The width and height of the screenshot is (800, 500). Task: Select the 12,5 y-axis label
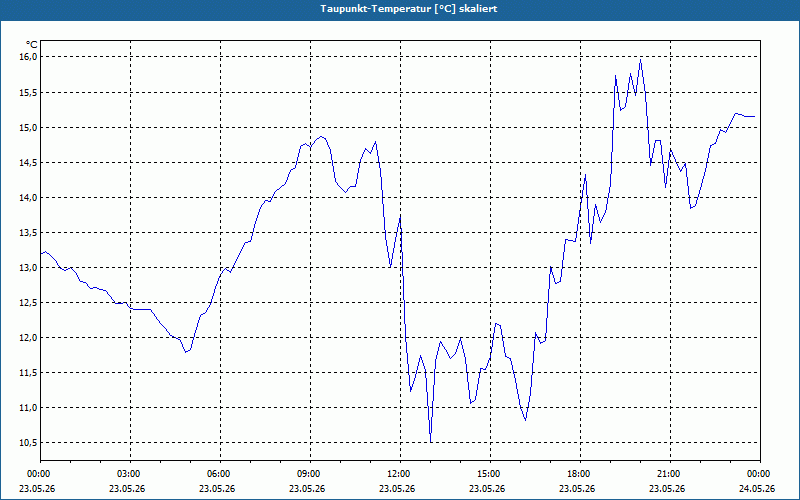[29, 303]
